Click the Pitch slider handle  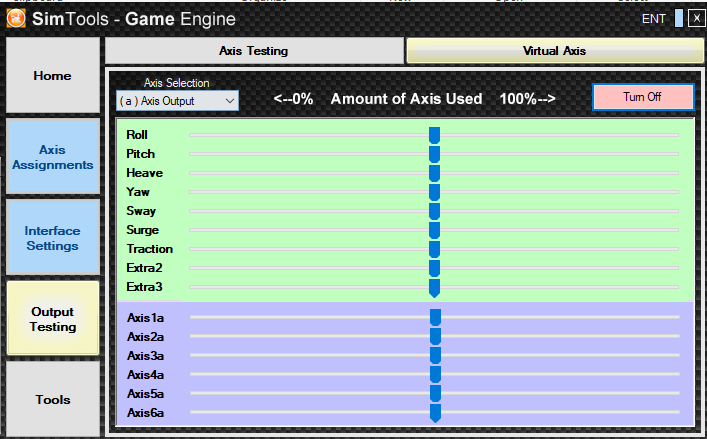(434, 154)
